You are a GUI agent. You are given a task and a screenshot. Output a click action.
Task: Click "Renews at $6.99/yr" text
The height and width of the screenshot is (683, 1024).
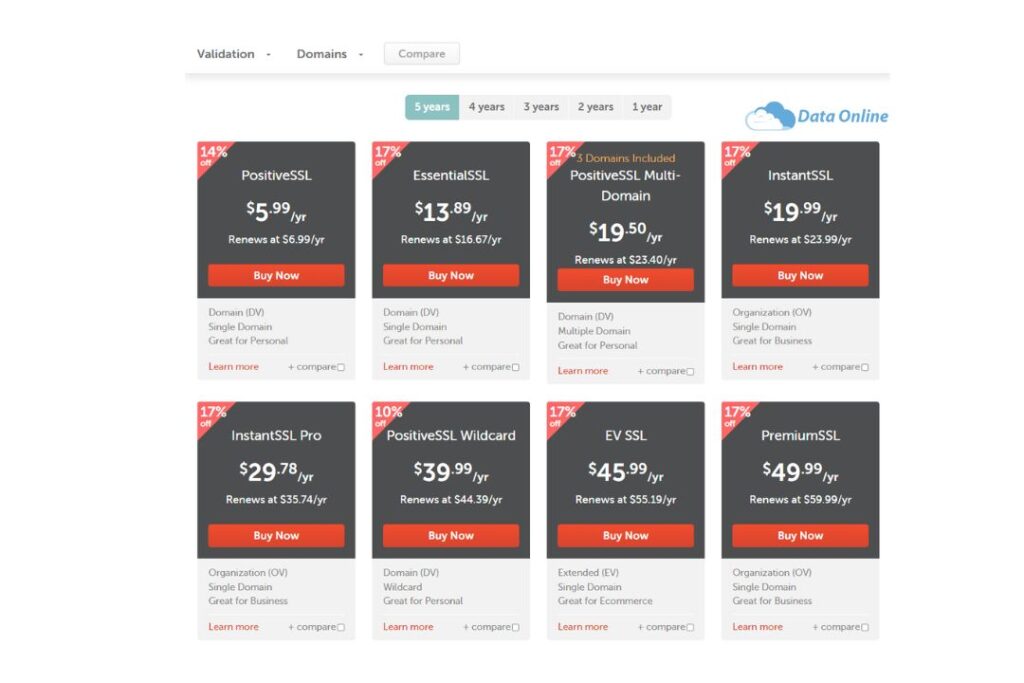point(276,240)
